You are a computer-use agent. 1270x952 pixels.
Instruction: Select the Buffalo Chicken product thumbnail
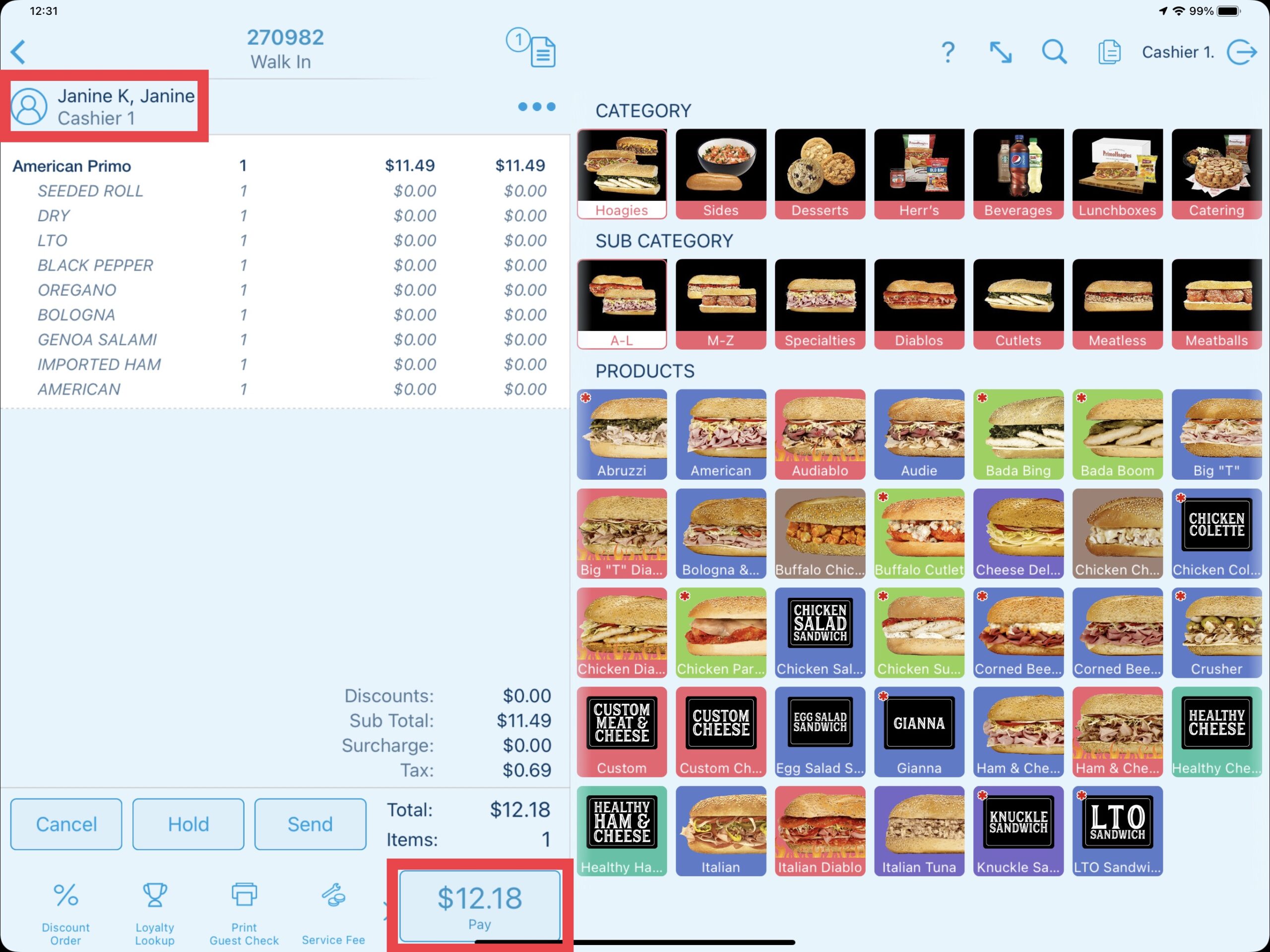[819, 534]
